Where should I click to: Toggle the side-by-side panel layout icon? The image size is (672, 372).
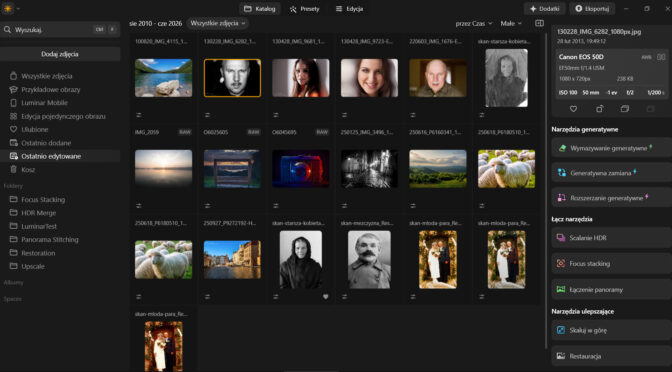(540, 23)
